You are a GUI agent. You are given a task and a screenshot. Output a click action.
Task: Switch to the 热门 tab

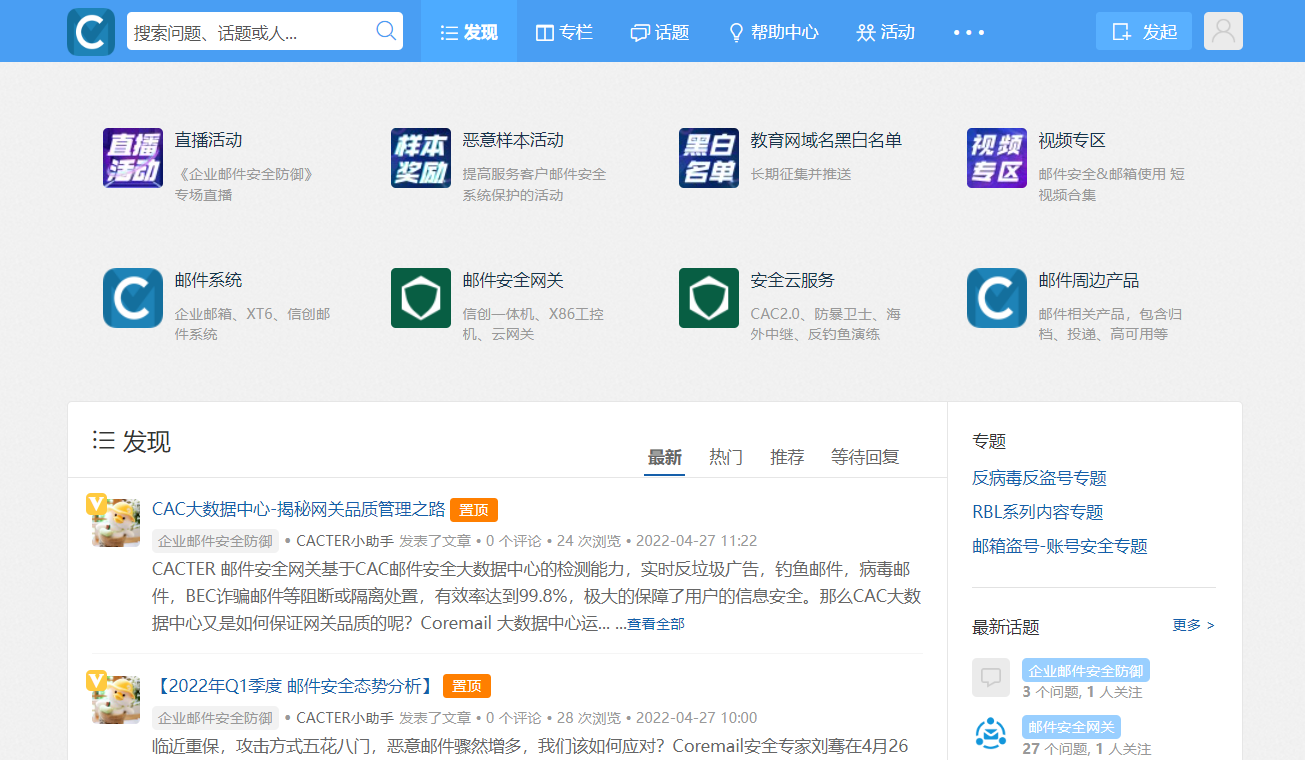(x=726, y=457)
